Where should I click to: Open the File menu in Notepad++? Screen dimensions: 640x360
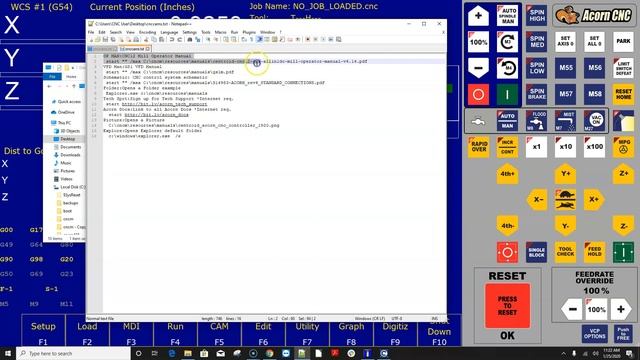coord(91,32)
